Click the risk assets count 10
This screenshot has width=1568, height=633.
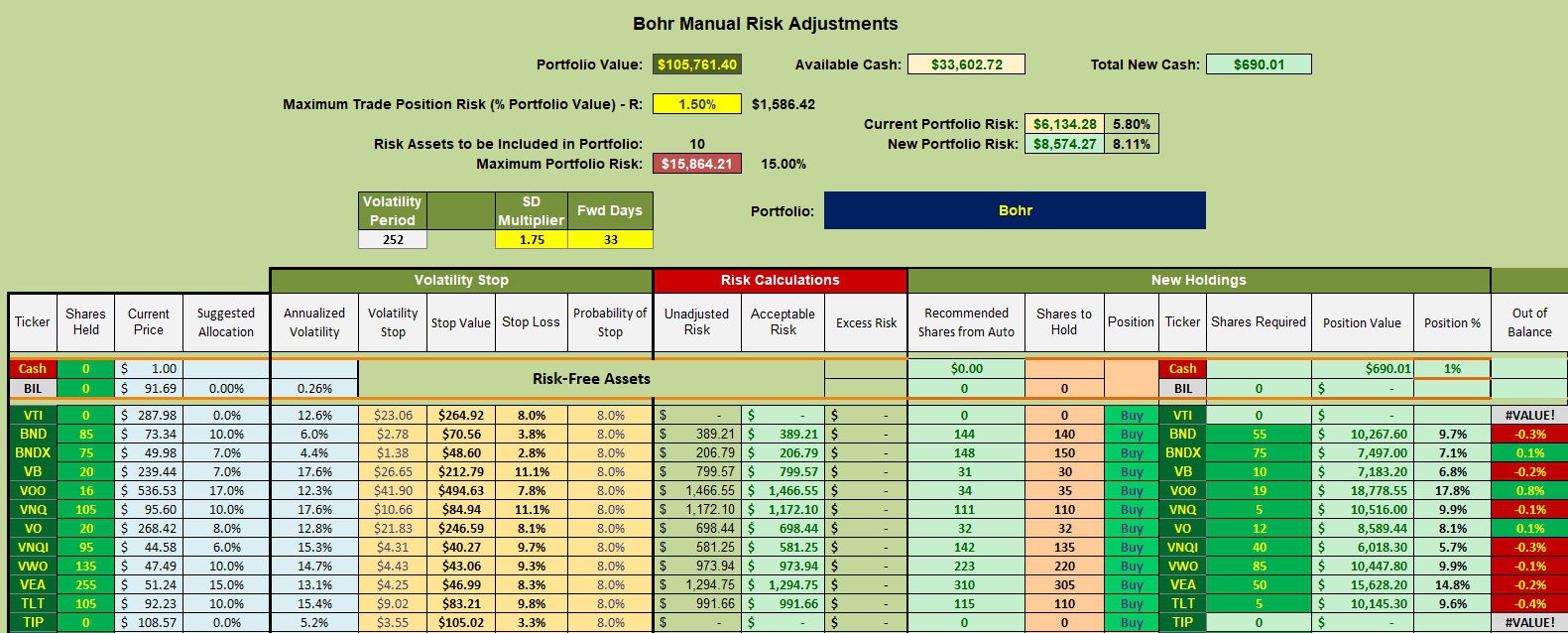pos(697,144)
